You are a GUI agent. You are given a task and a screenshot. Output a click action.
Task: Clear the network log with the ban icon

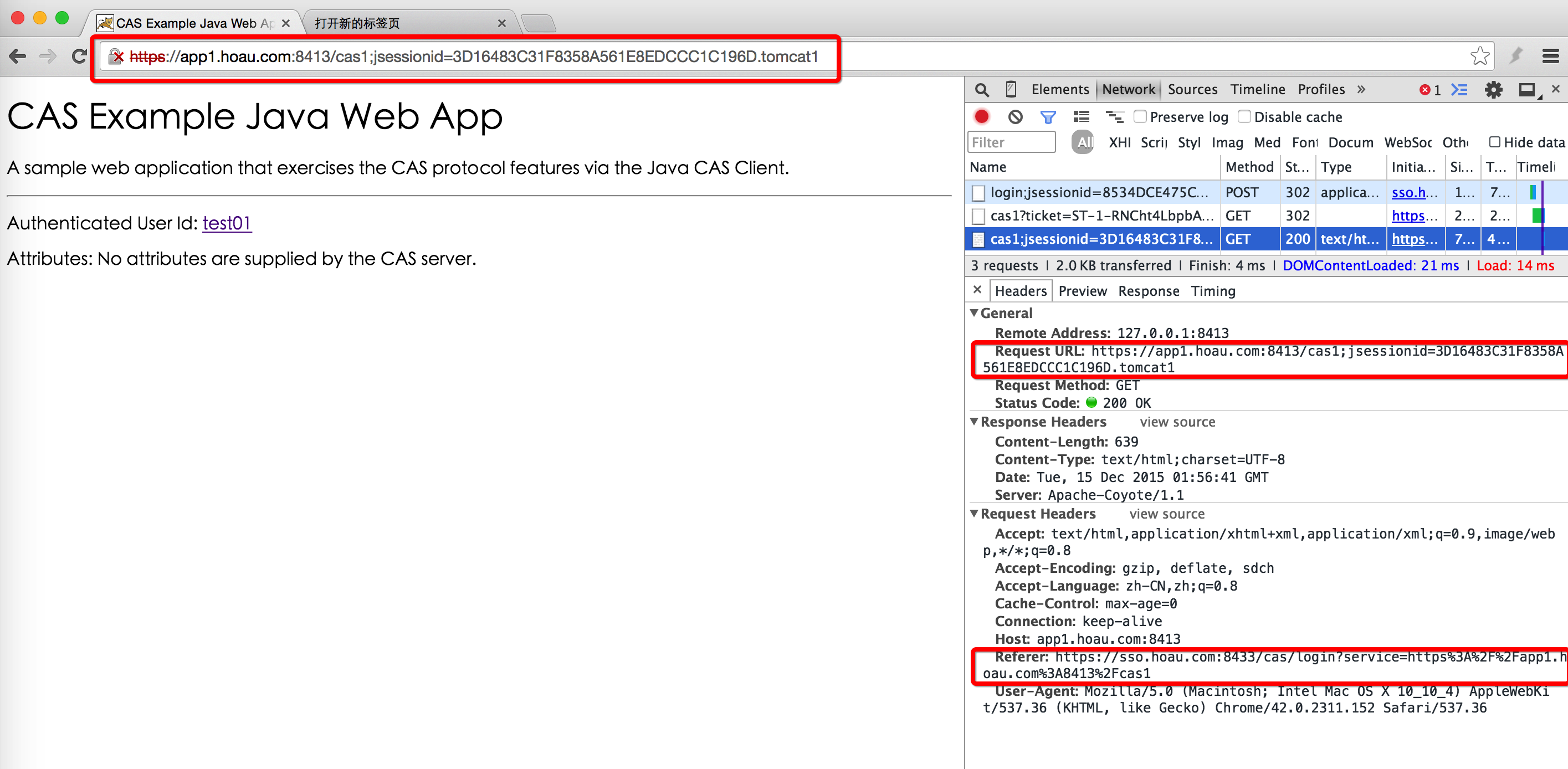click(1014, 117)
